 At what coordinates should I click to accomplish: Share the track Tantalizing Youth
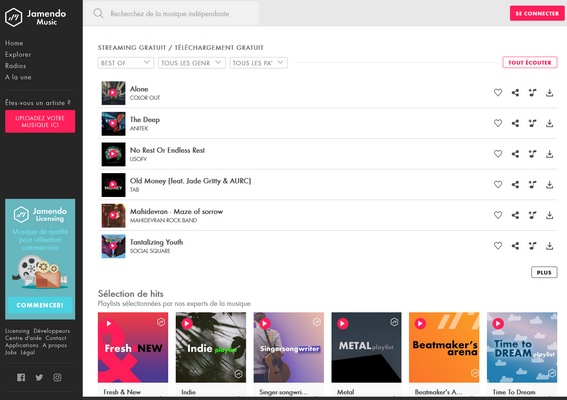515,246
